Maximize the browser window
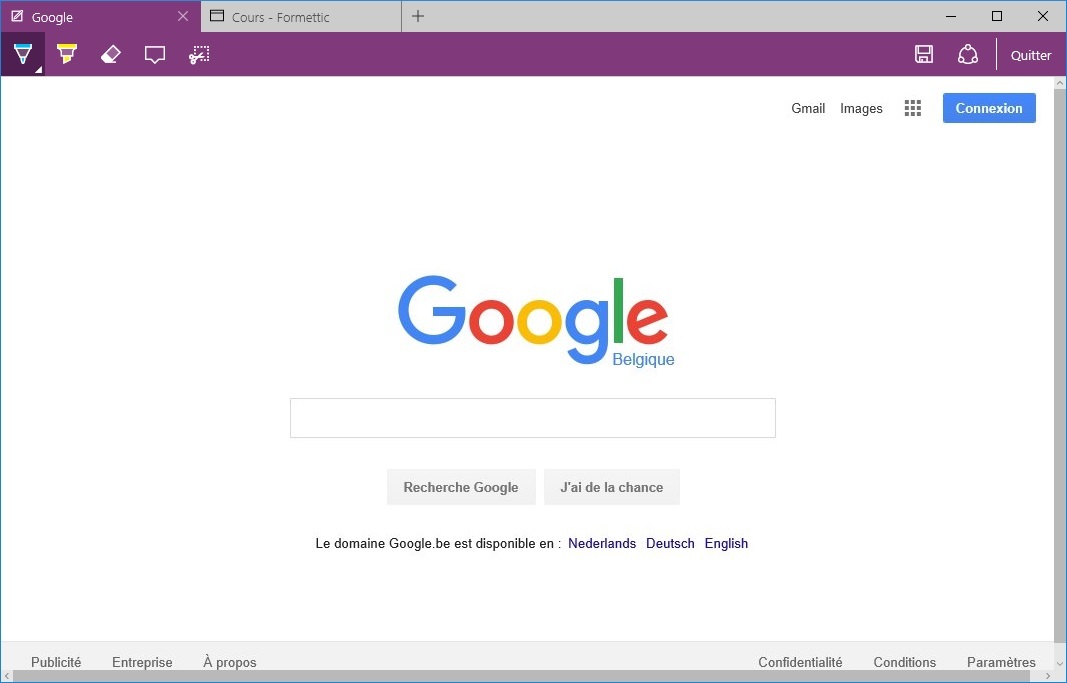This screenshot has width=1067, height=683. [x=996, y=16]
